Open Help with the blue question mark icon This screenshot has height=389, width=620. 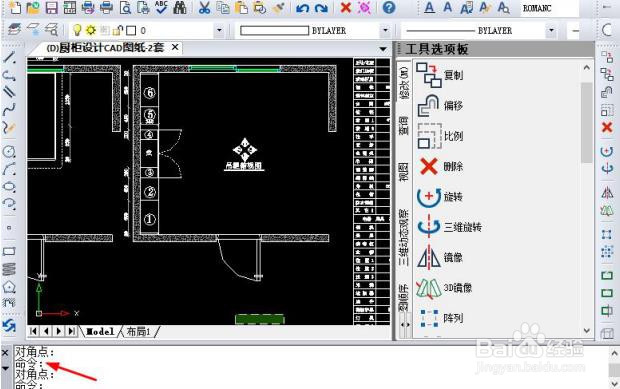(389, 8)
